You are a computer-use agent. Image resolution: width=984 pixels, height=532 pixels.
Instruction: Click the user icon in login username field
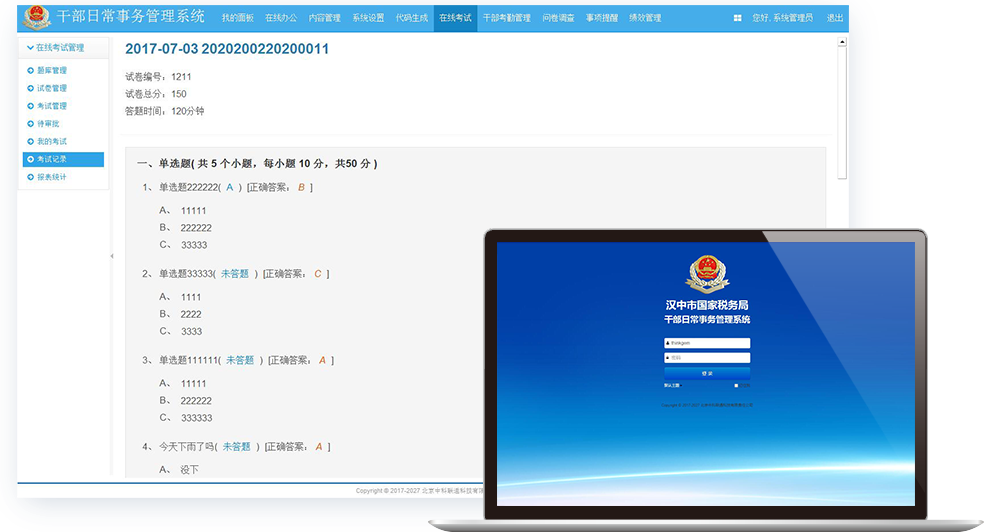[x=667, y=343]
